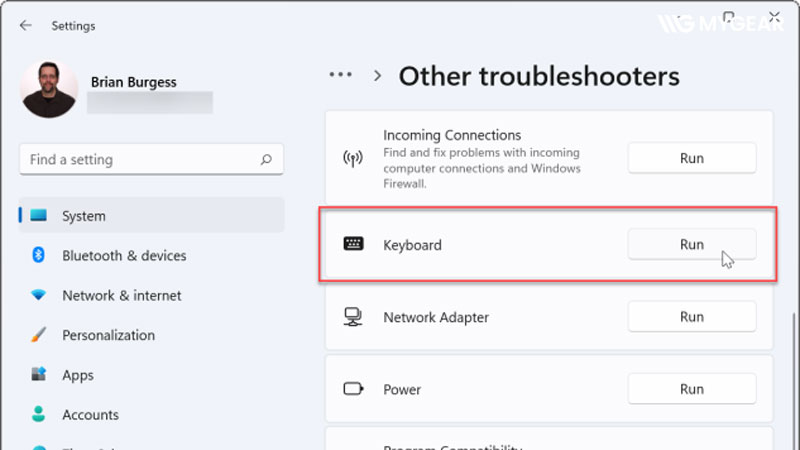This screenshot has height=450, width=800.
Task: Click the Incoming Connections signal icon
Action: tap(353, 158)
